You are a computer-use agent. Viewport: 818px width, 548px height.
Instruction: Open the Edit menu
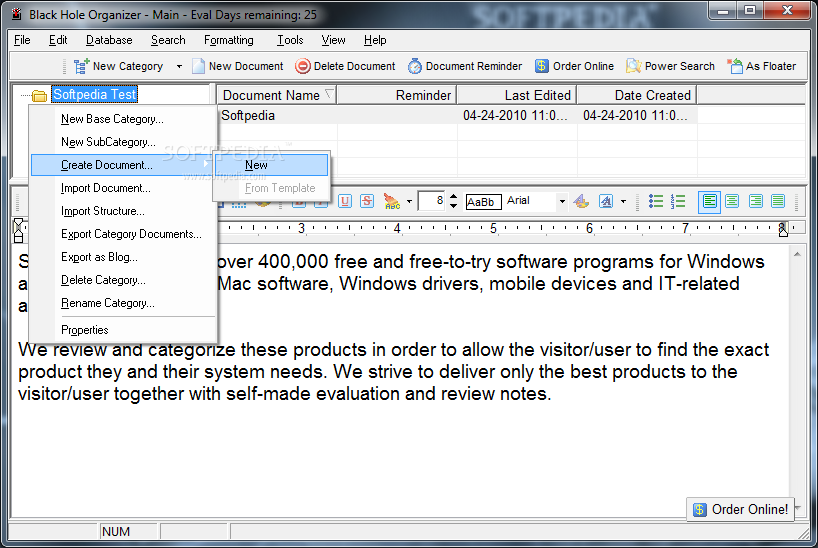click(x=58, y=40)
